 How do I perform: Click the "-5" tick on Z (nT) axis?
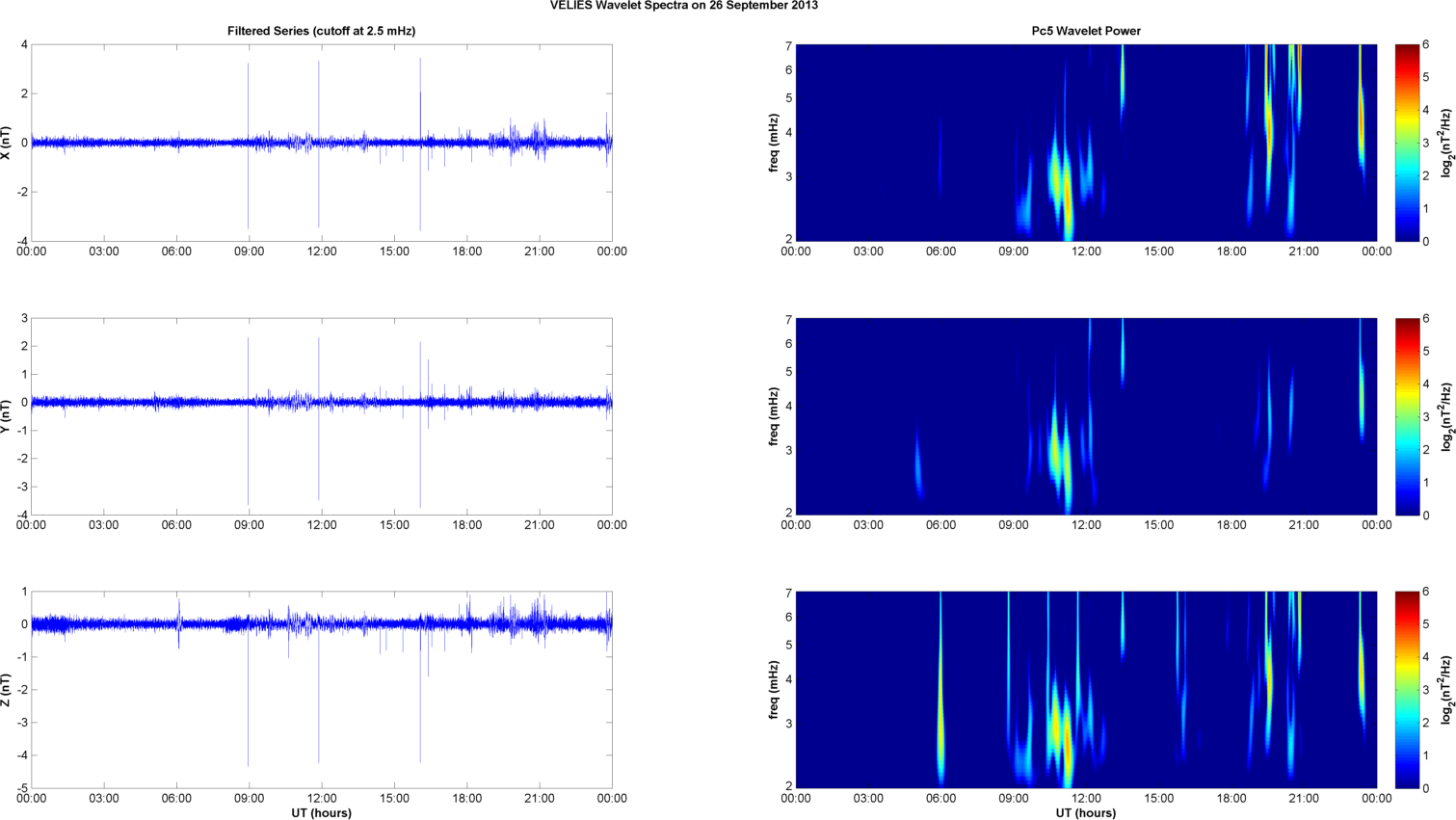pyautogui.click(x=22, y=788)
